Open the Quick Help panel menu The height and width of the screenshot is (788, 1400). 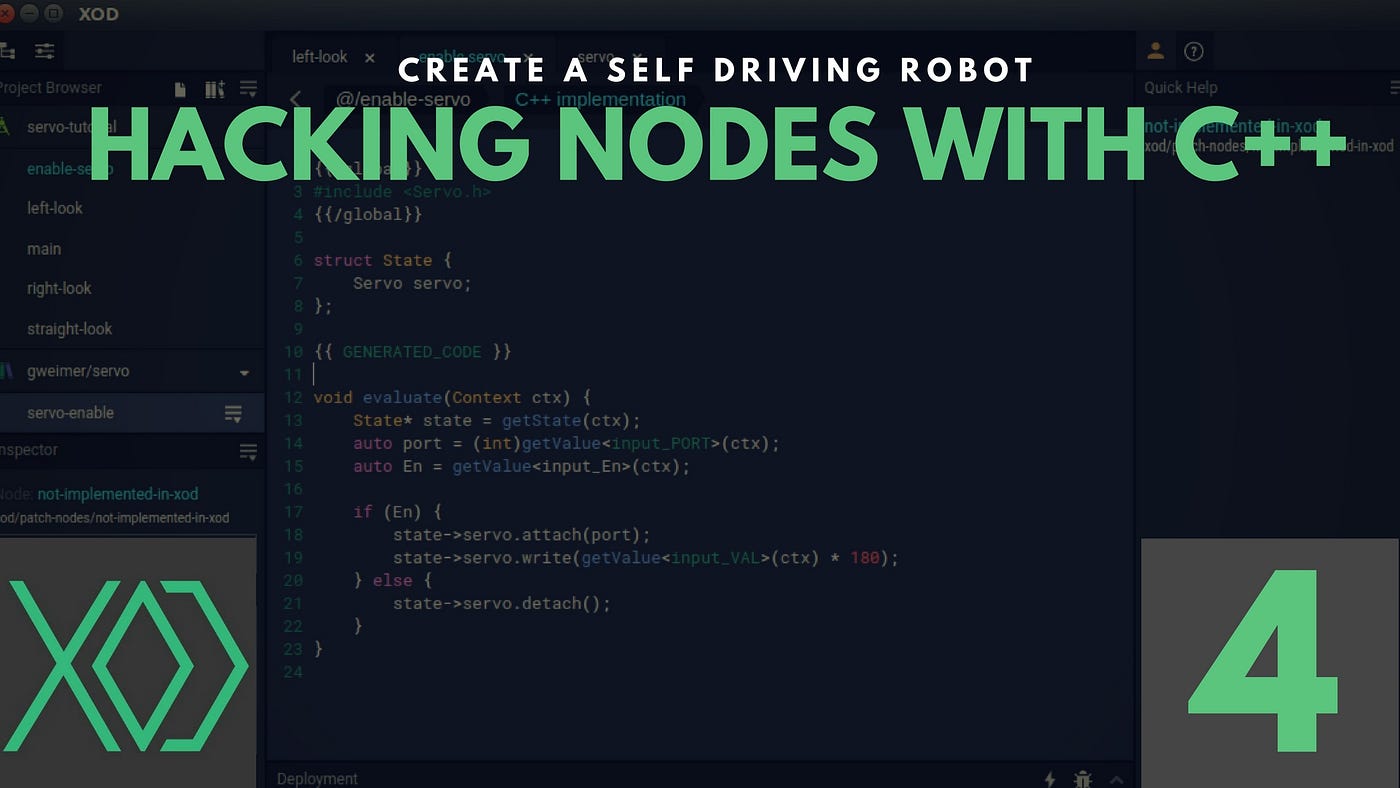(1394, 88)
